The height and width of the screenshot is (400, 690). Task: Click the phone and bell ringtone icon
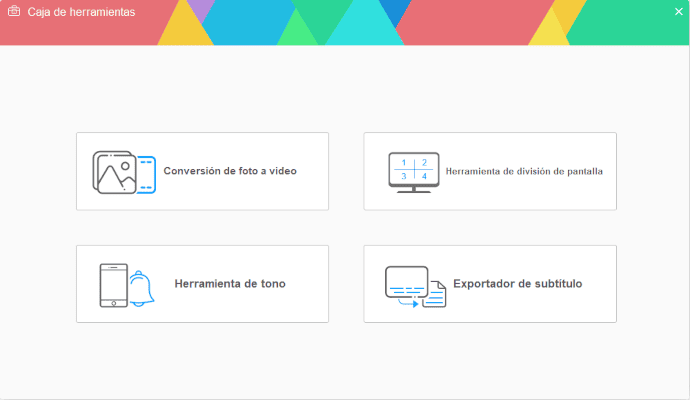click(x=127, y=285)
